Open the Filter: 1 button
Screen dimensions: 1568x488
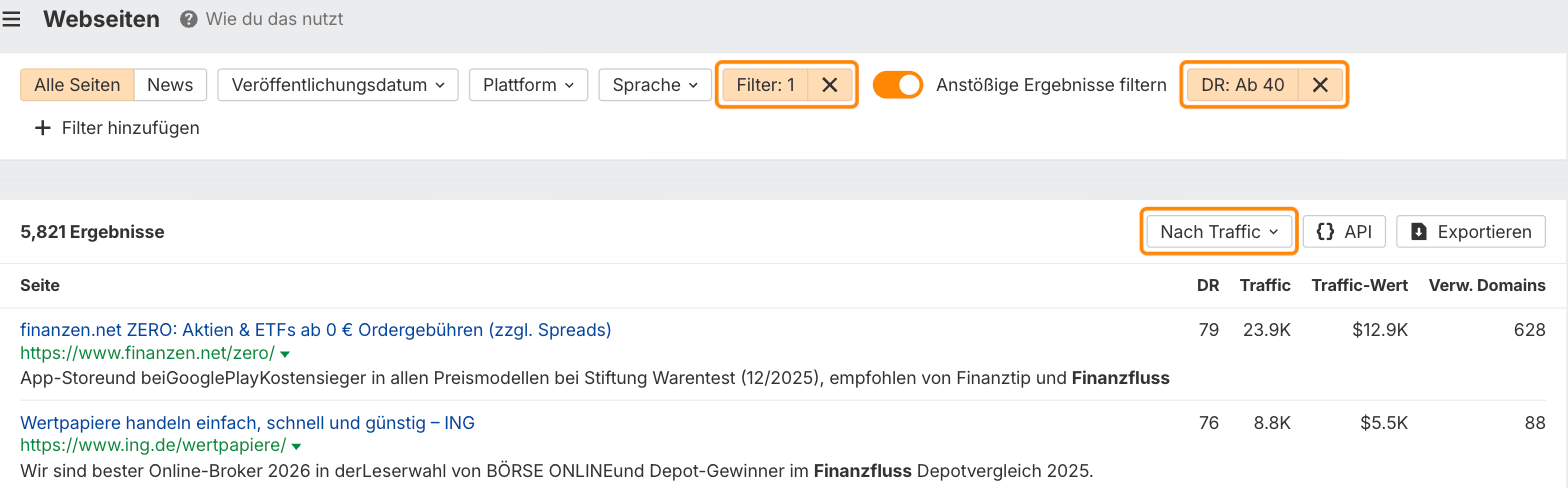pos(766,85)
